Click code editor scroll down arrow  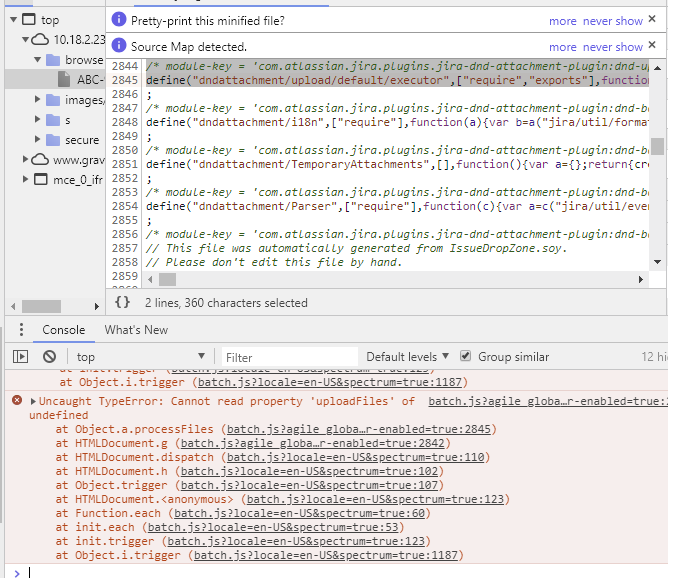coord(657,262)
